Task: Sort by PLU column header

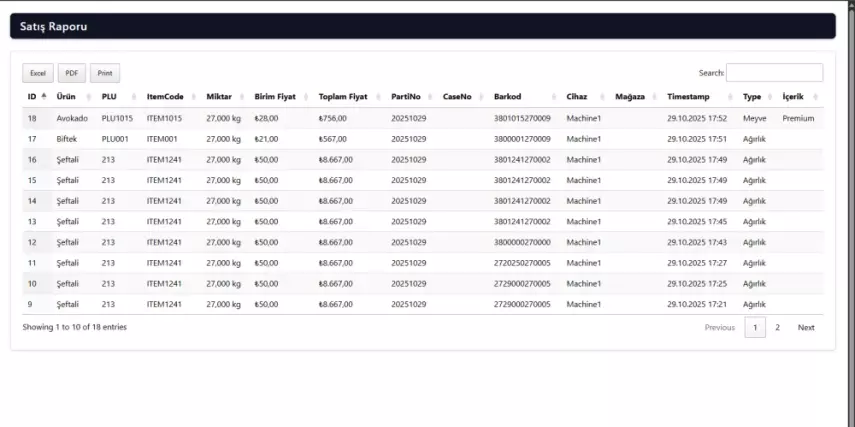Action: [x=110, y=97]
